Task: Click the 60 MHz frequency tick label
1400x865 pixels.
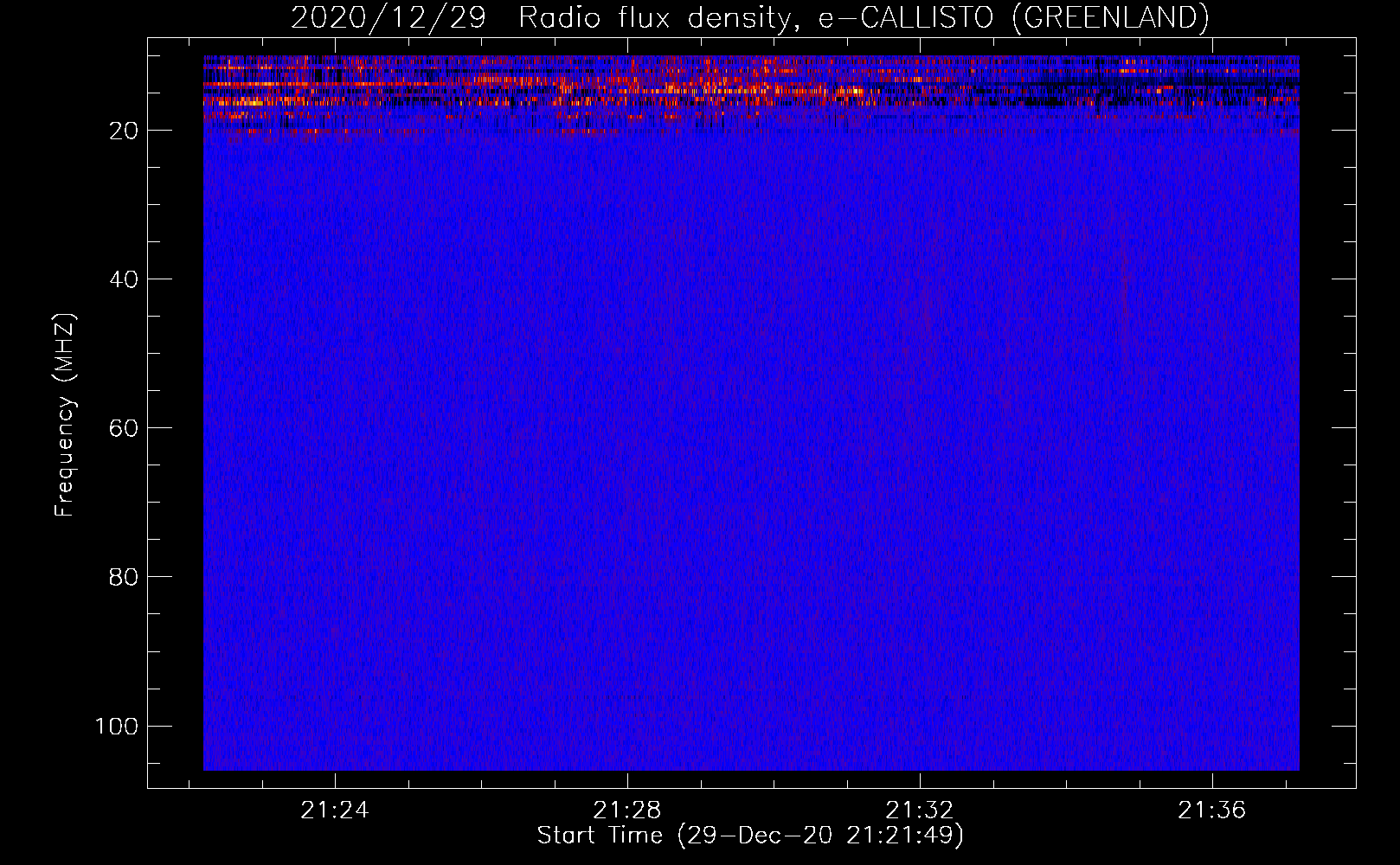Action: [124, 428]
